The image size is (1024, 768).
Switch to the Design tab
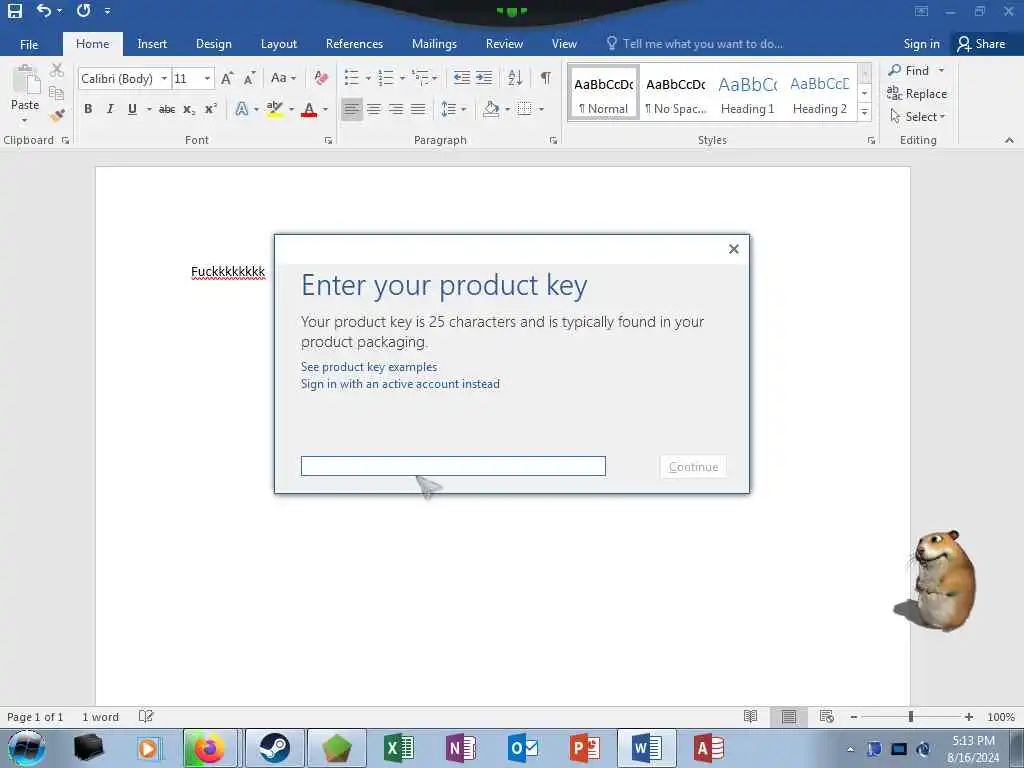(x=214, y=44)
